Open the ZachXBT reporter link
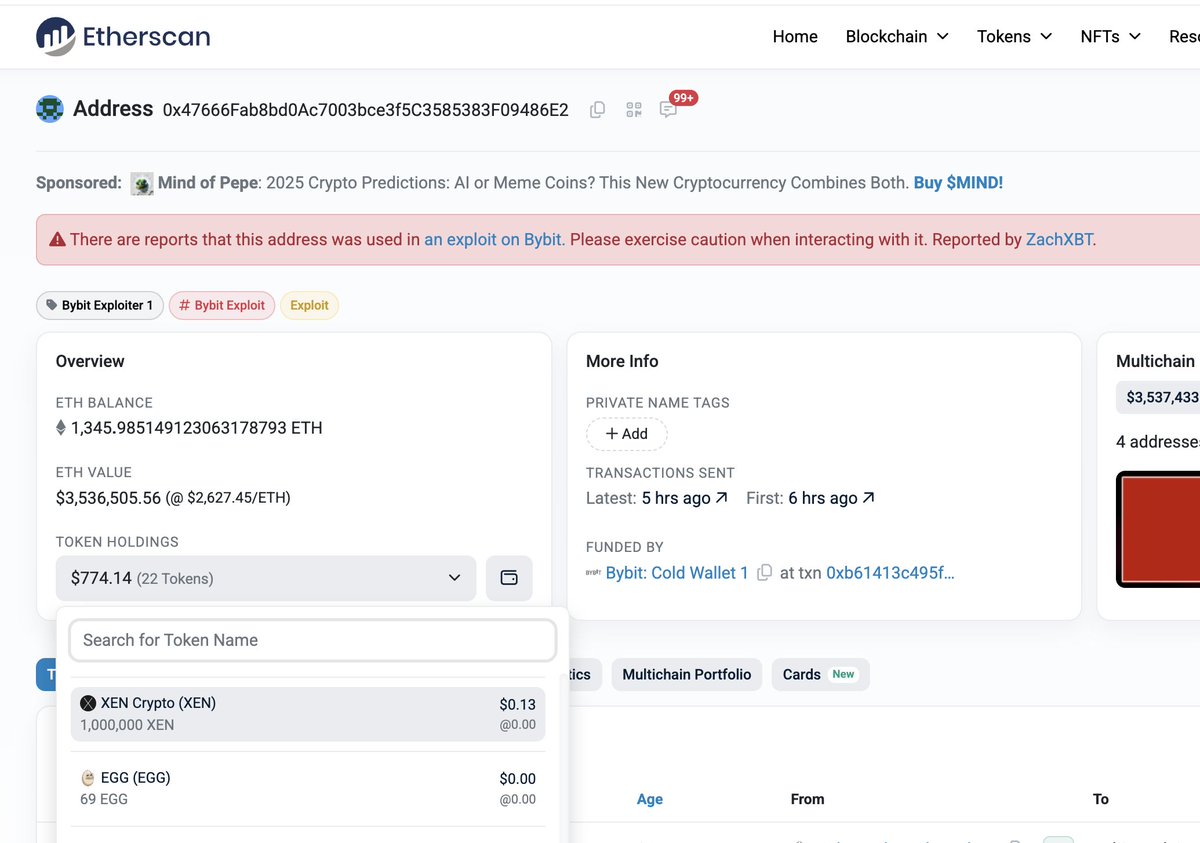The width and height of the screenshot is (1200, 843). tap(1059, 239)
